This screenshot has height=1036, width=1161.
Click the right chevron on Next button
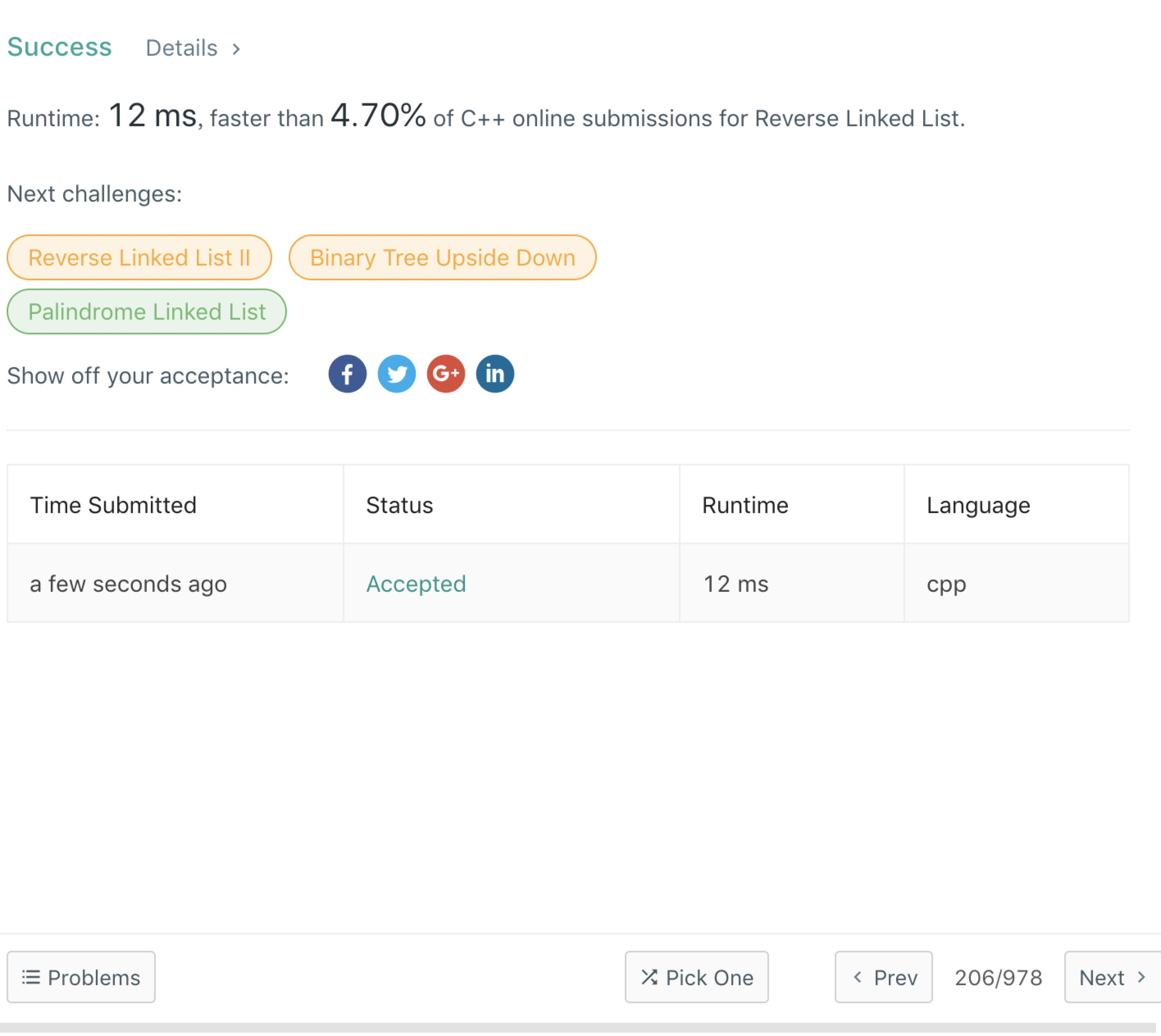point(1141,977)
